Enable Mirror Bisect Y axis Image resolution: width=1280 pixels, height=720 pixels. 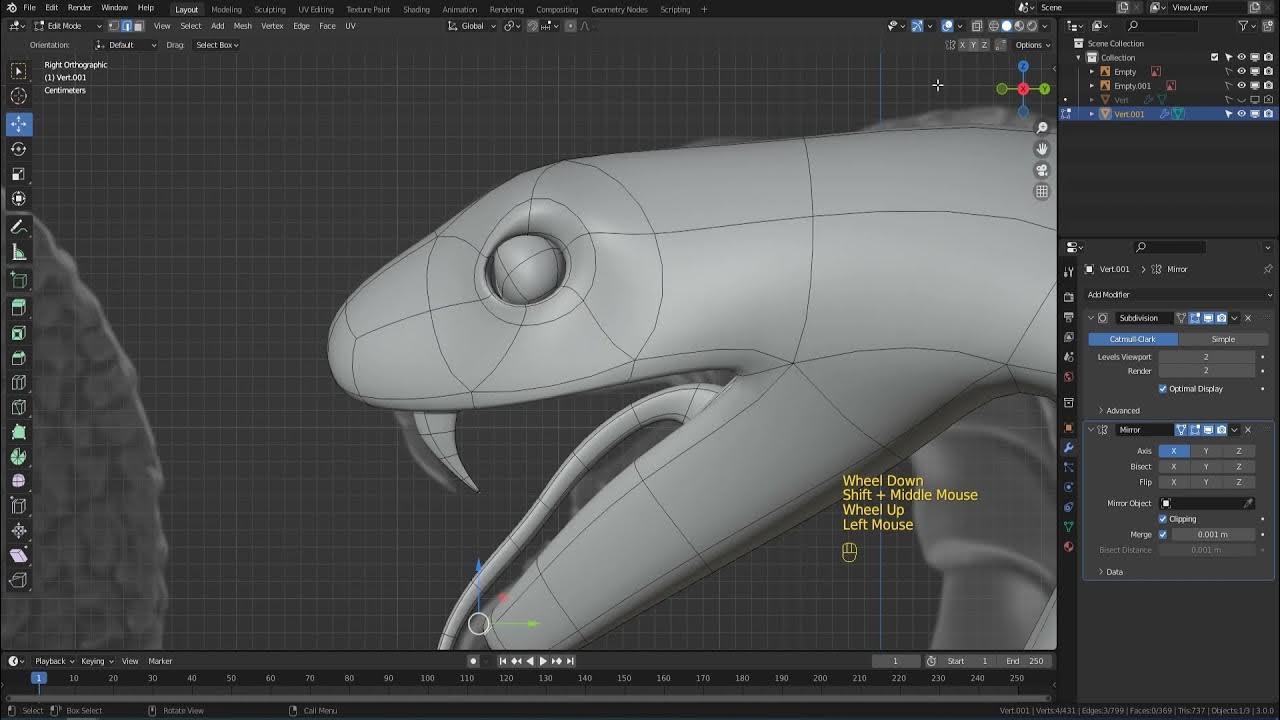[1206, 467]
